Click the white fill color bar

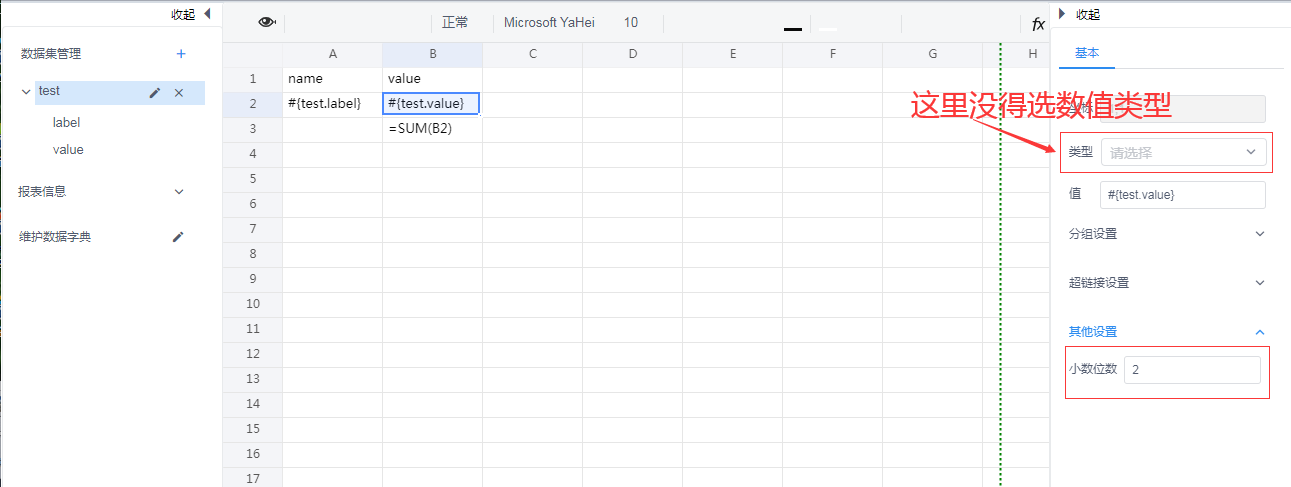point(828,29)
